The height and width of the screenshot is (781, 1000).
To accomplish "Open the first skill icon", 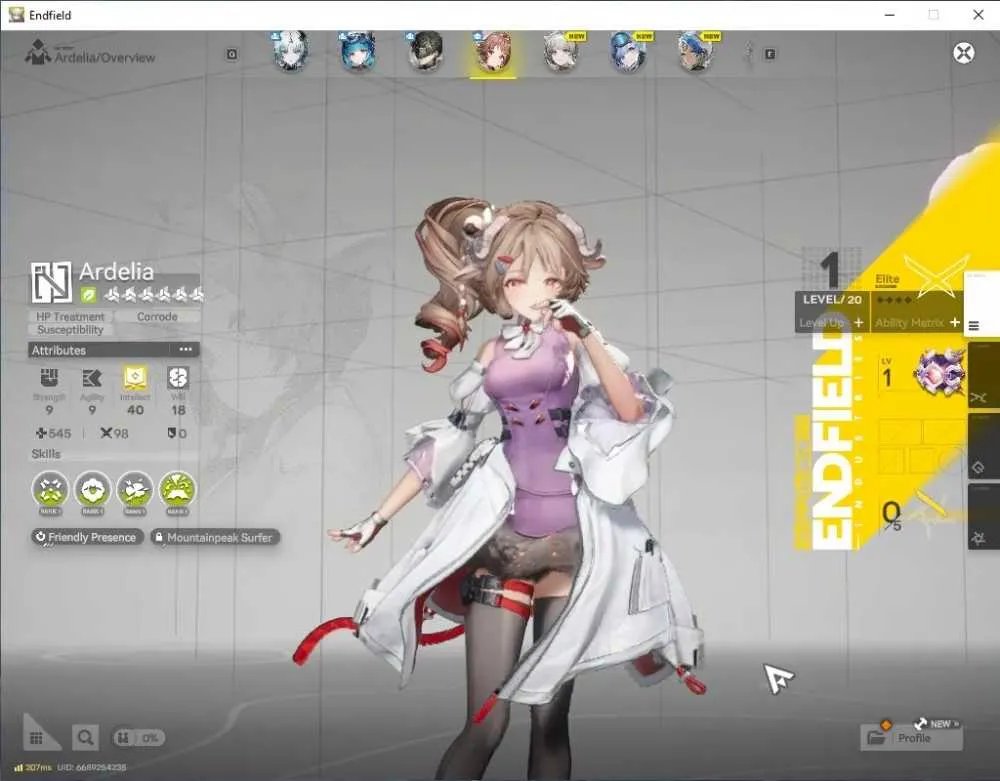I will click(x=50, y=490).
